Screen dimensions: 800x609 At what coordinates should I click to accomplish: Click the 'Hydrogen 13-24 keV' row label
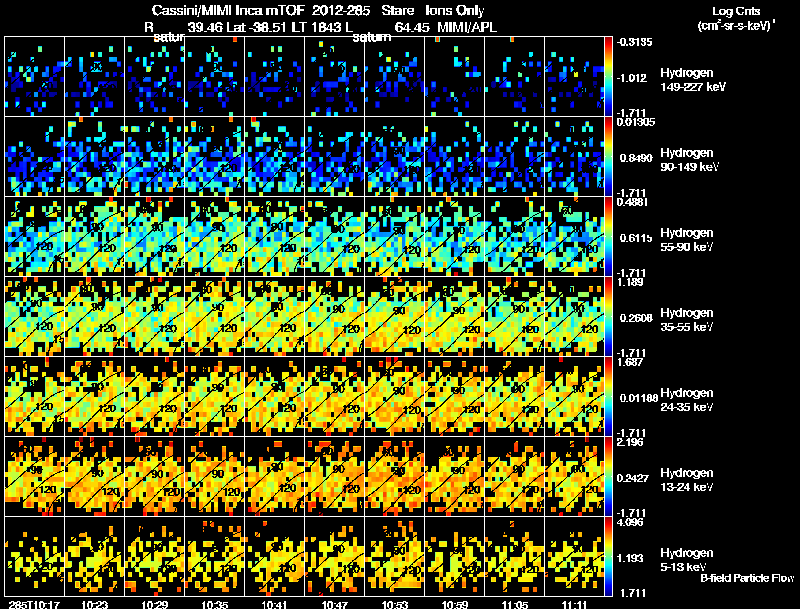687,480
